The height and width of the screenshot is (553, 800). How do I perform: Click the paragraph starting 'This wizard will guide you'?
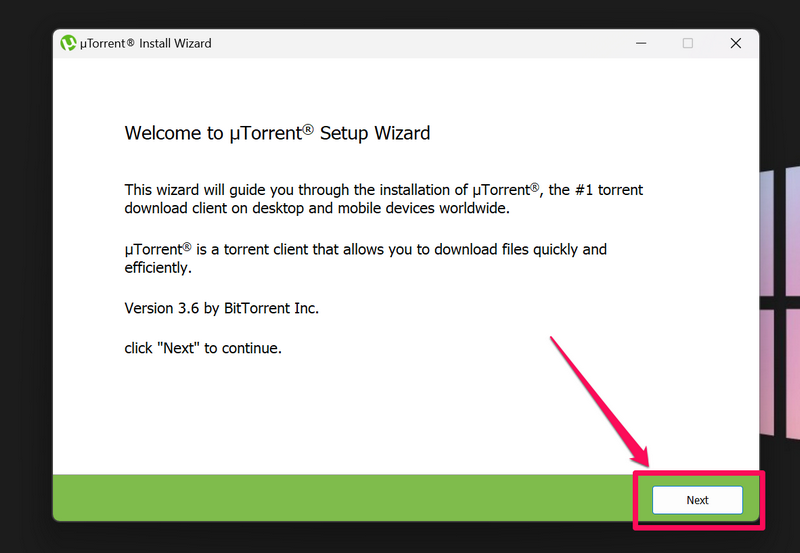[384, 199]
